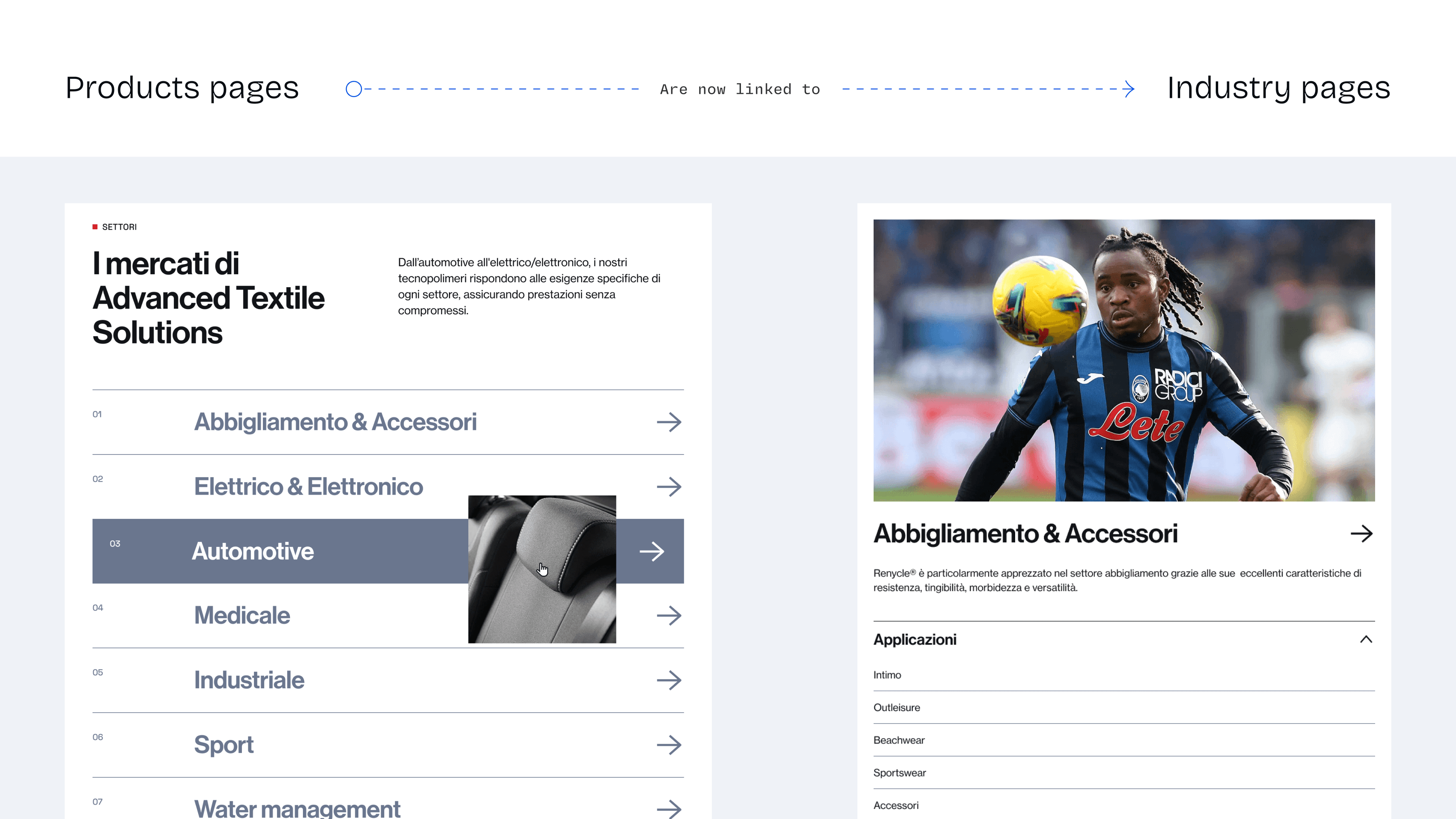Image resolution: width=1456 pixels, height=819 pixels.
Task: Click the car seat preview image
Action: [x=542, y=569]
